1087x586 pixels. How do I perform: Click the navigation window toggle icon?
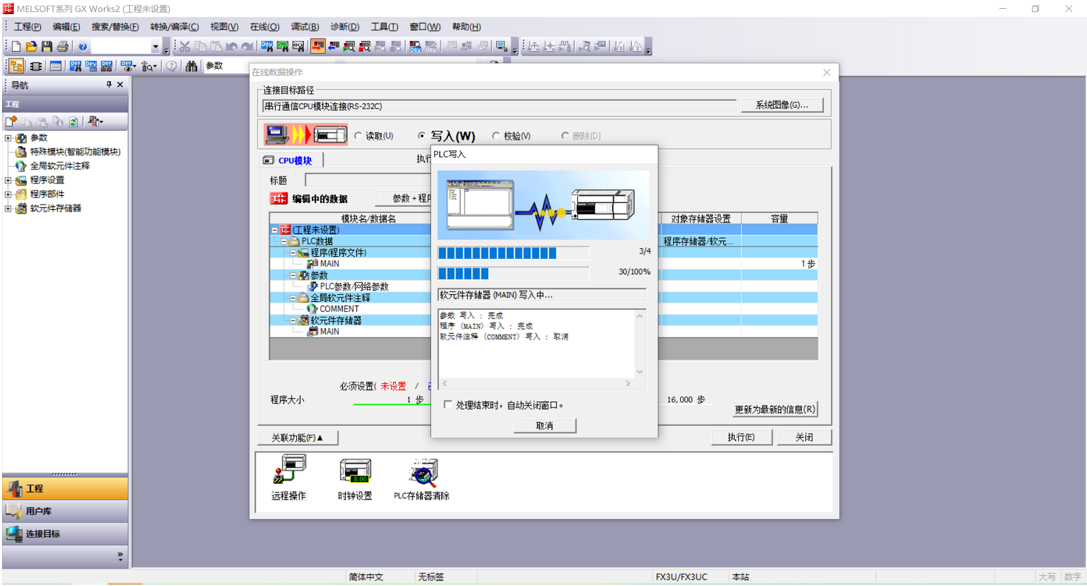point(16,66)
